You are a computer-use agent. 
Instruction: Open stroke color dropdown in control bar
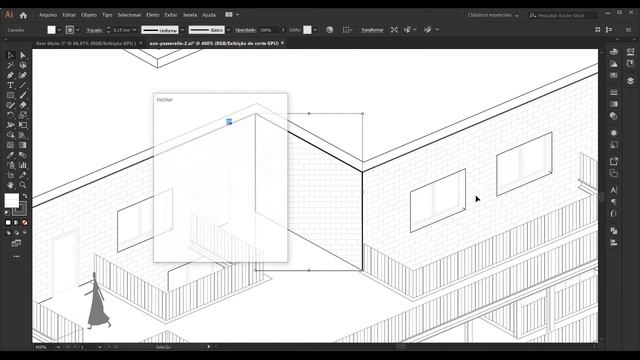[78, 30]
